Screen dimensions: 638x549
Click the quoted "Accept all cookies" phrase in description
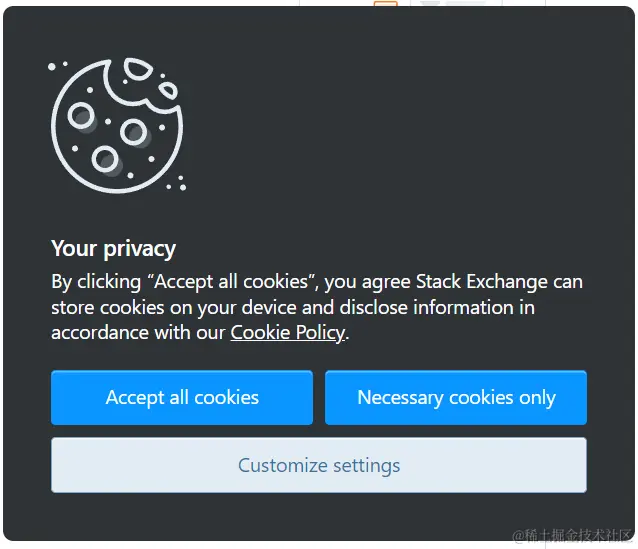coord(234,282)
